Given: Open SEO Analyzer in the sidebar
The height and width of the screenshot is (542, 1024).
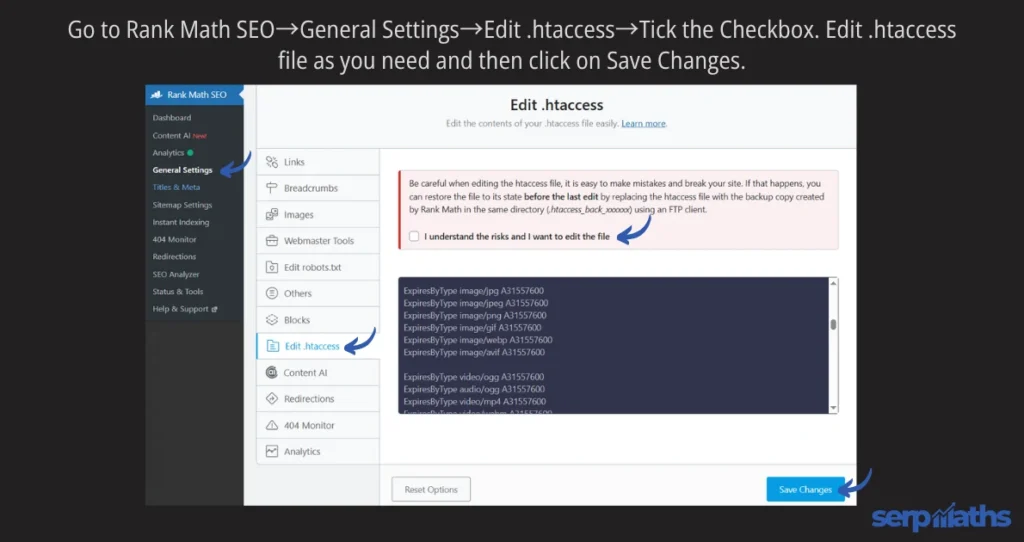Looking at the screenshot, I should [x=176, y=274].
